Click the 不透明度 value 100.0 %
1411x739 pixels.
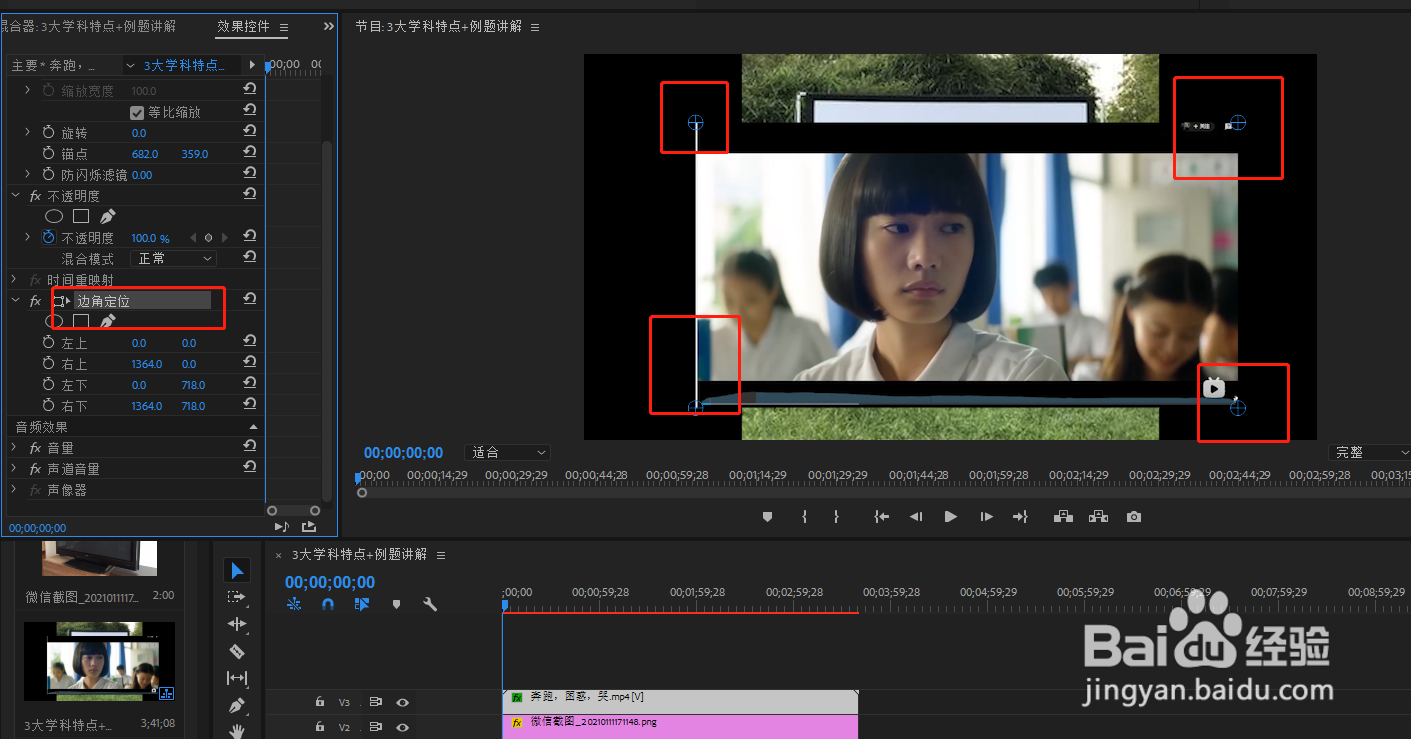pyautogui.click(x=150, y=238)
